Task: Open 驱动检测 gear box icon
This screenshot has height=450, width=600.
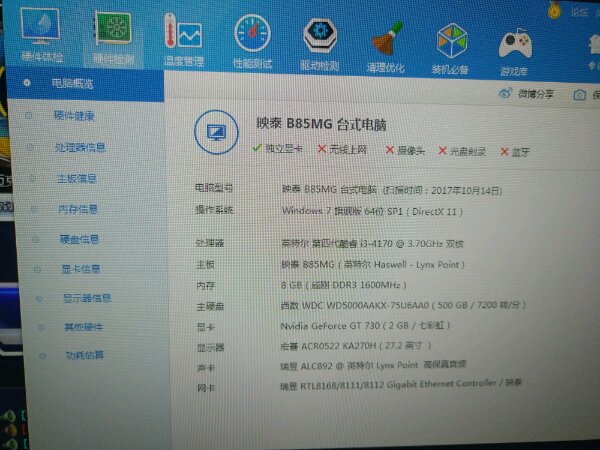Action: click(320, 35)
